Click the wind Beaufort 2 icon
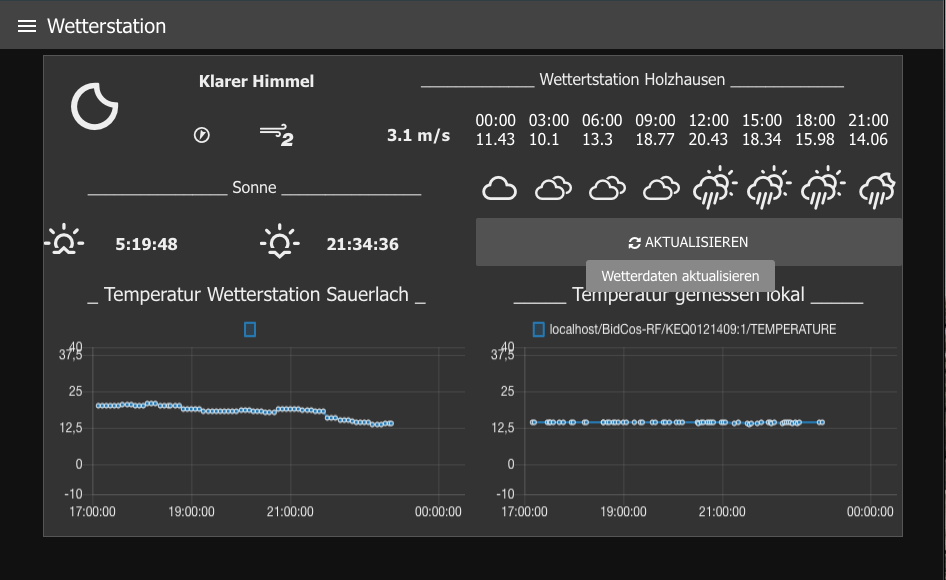The width and height of the screenshot is (946, 580). click(276, 135)
